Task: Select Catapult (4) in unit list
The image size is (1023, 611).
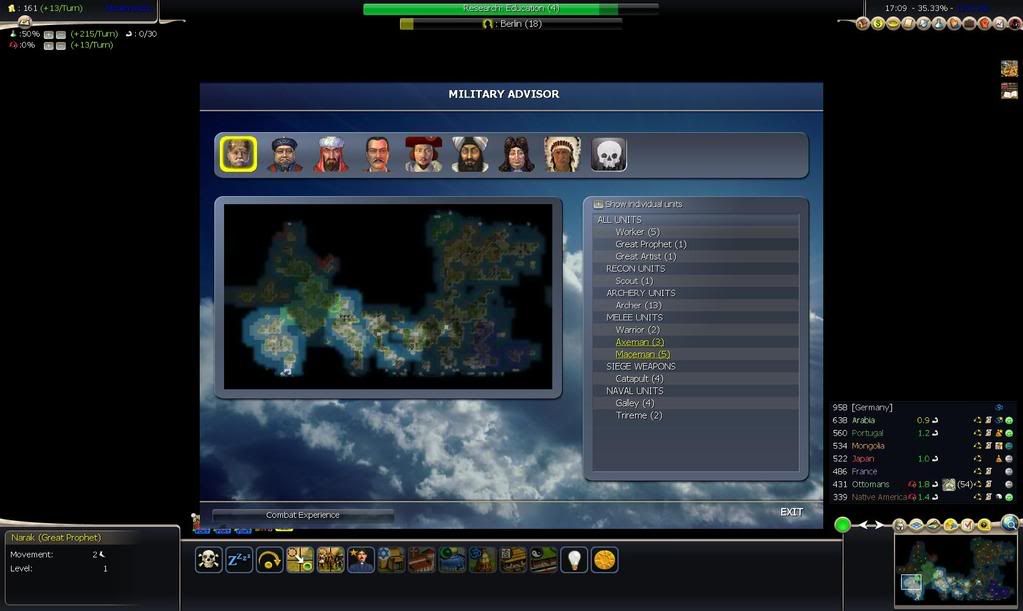Action: pos(639,379)
